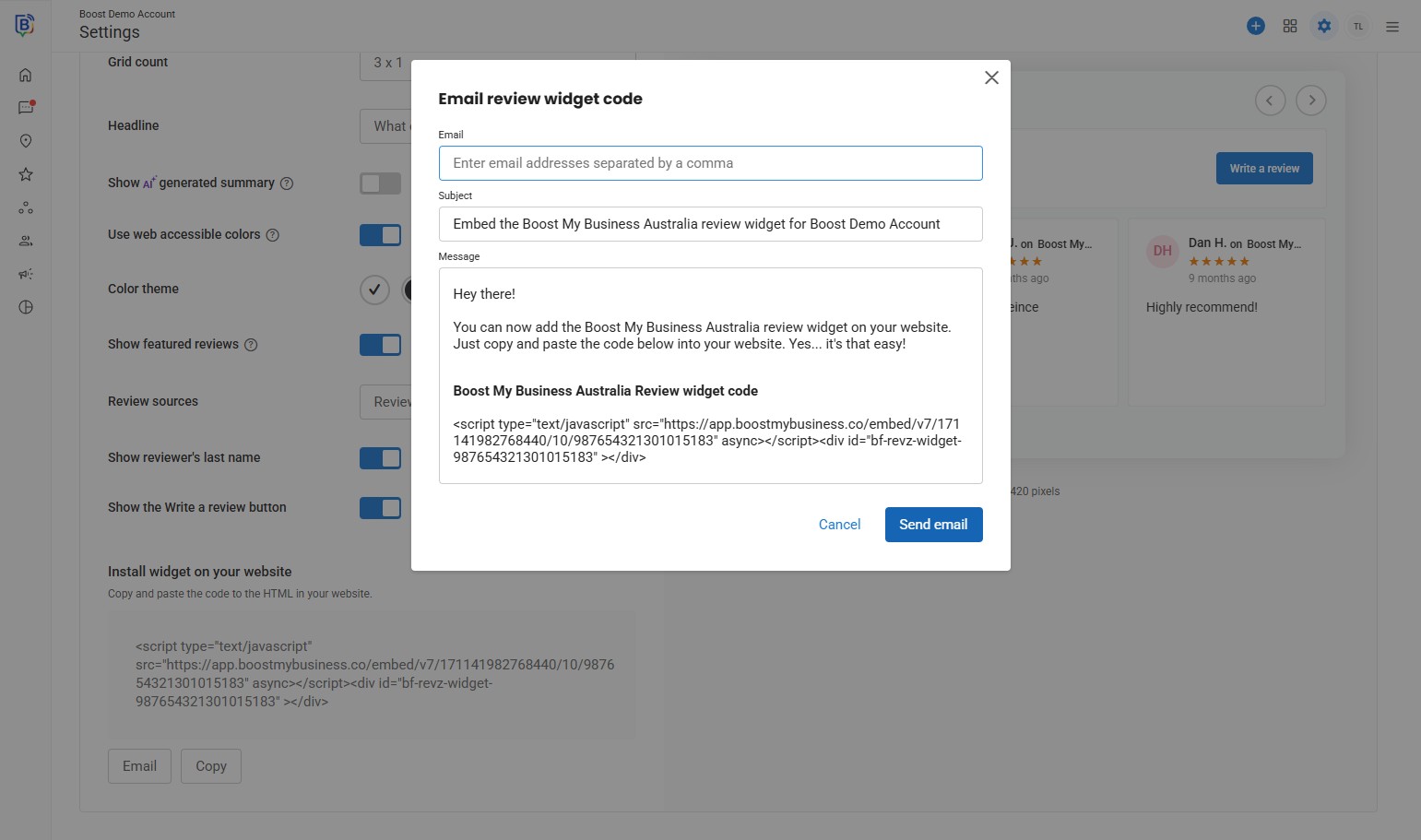Open the inbox messages icon in sidebar
This screenshot has height=840, width=1421.
26,108
